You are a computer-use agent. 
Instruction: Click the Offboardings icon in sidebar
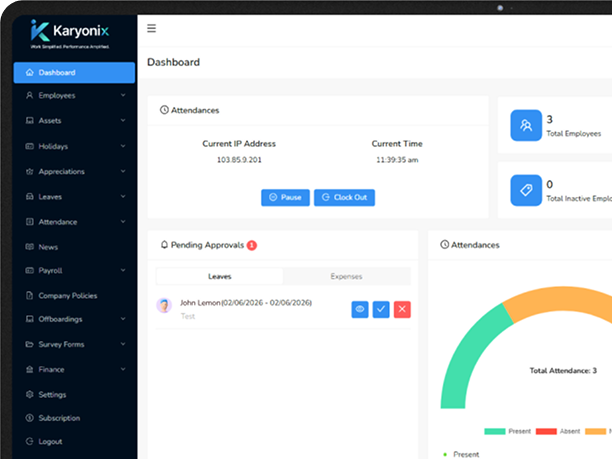point(30,319)
